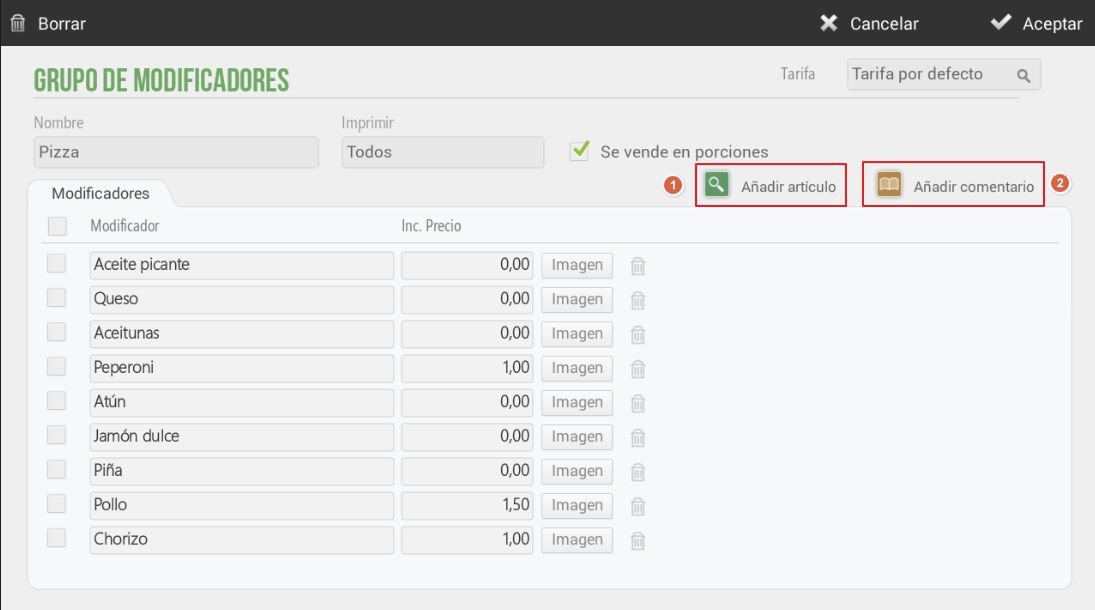Click the Imagen button for Jamón dulce
Screen dimensions: 1095x610
point(577,437)
